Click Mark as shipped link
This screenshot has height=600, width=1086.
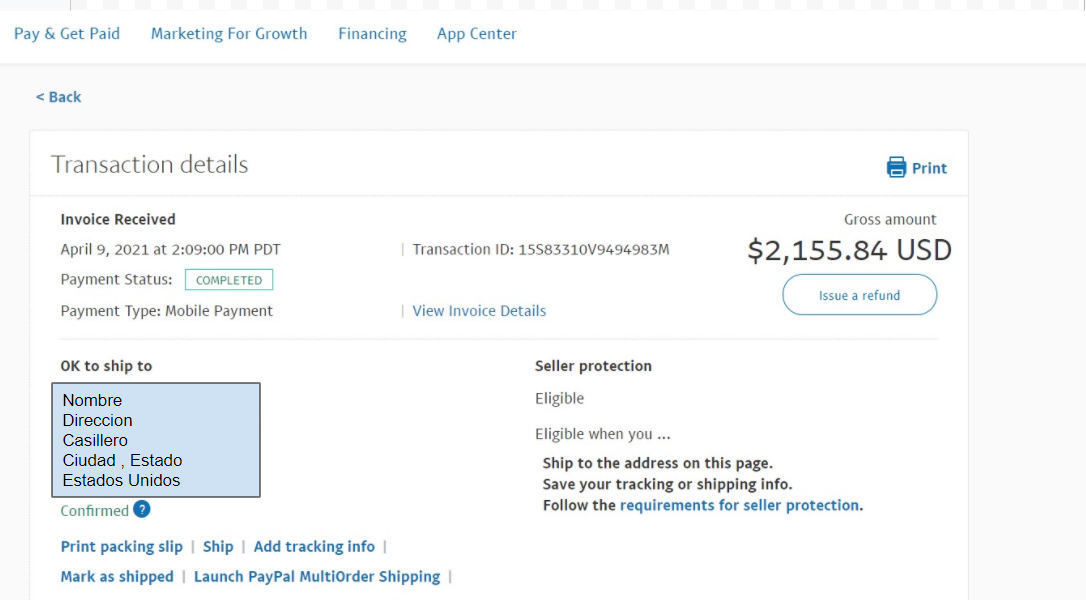[117, 576]
